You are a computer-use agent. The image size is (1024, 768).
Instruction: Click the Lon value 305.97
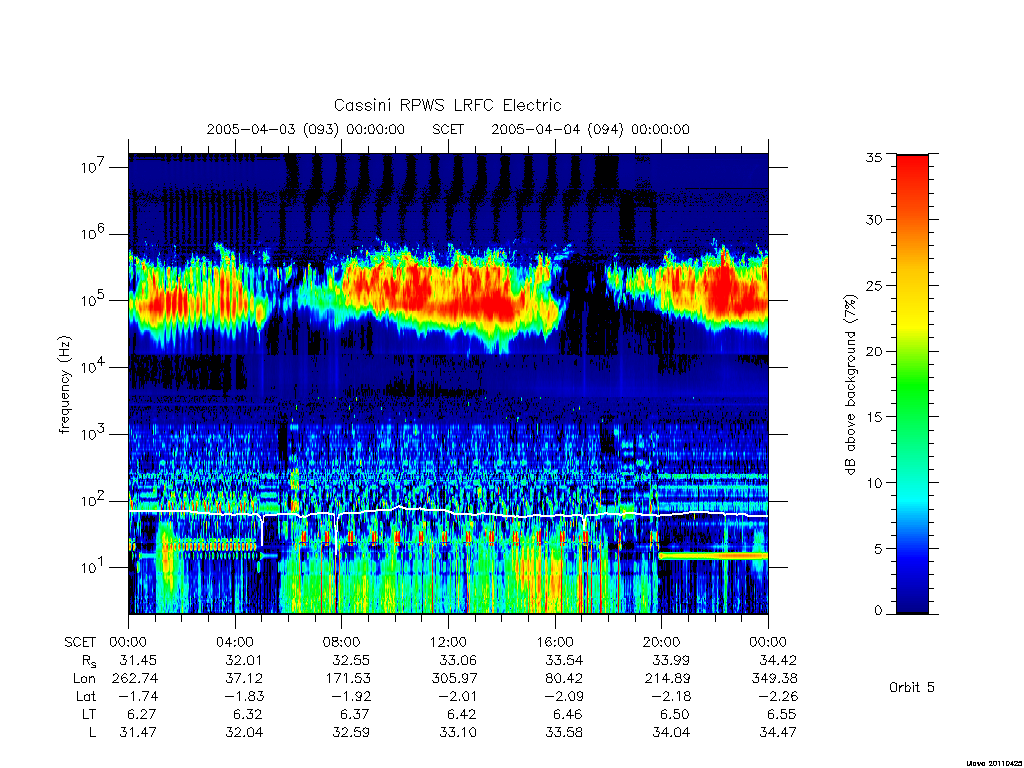[x=454, y=679]
